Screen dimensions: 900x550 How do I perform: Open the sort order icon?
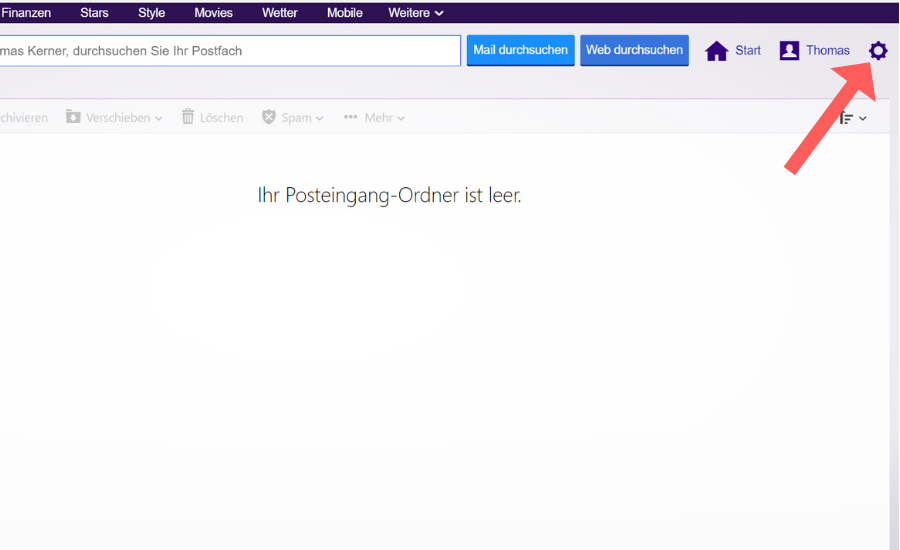click(x=847, y=118)
